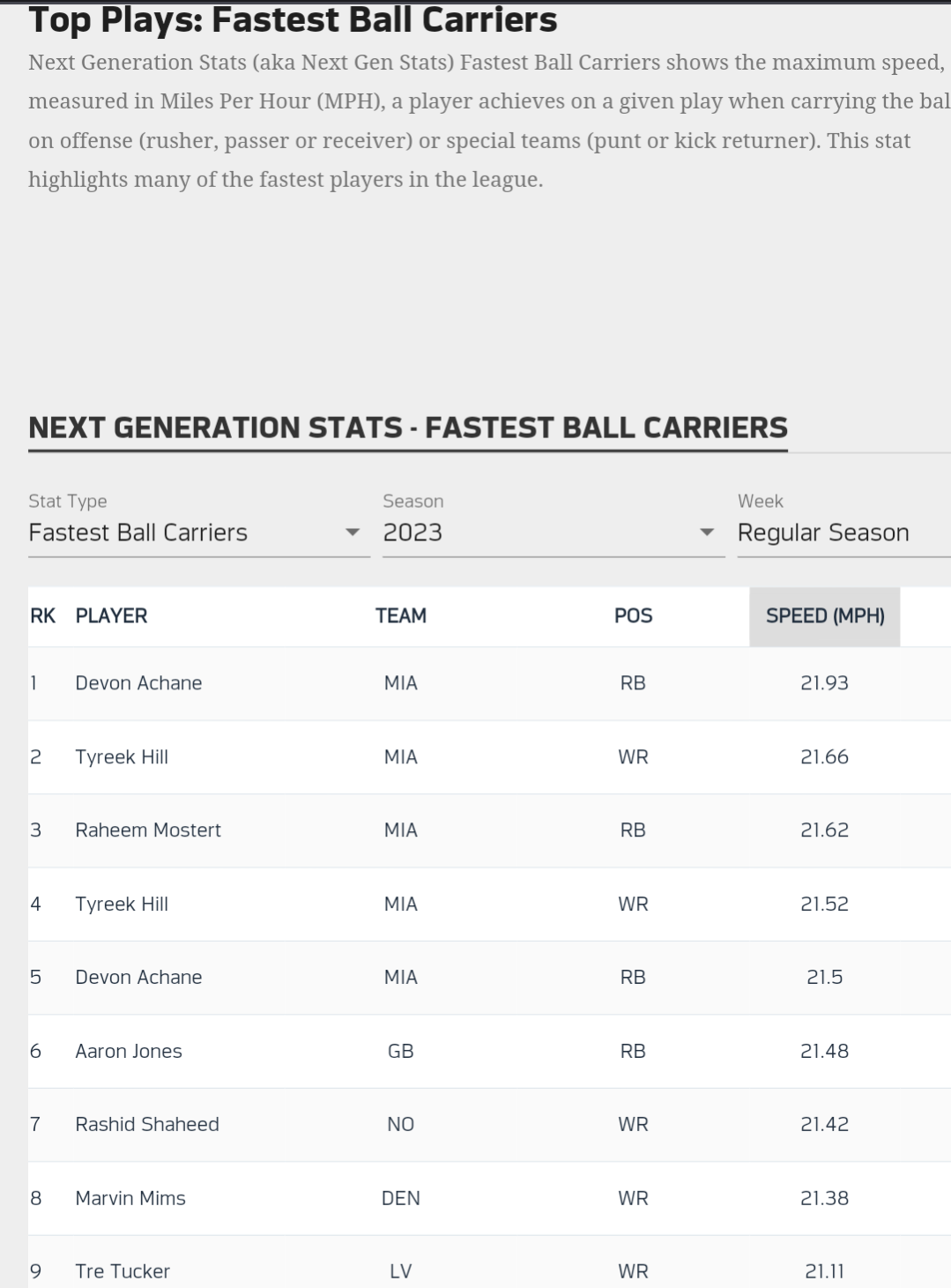Select Devon Achane in rank 1 row
This screenshot has width=951, height=1288.
[x=138, y=683]
